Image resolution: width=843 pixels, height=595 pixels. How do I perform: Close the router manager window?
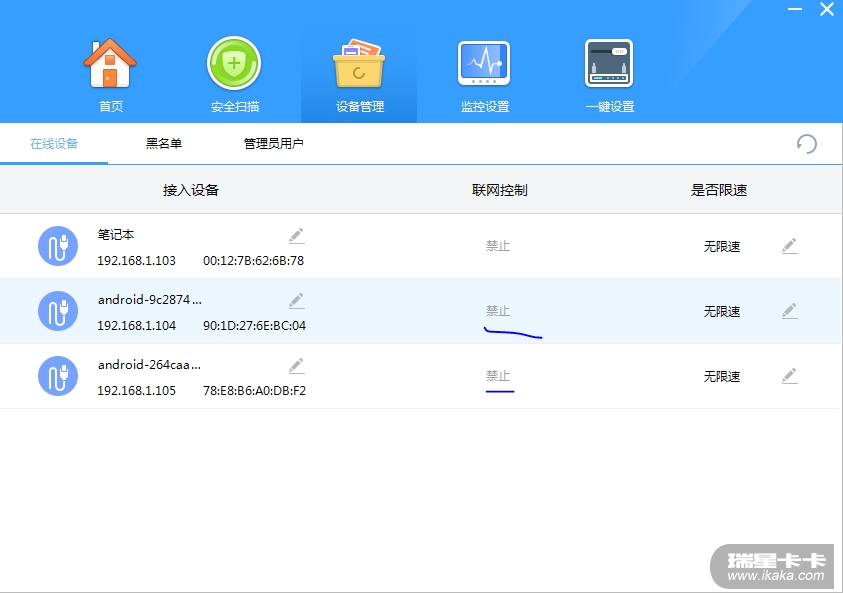pos(827,9)
